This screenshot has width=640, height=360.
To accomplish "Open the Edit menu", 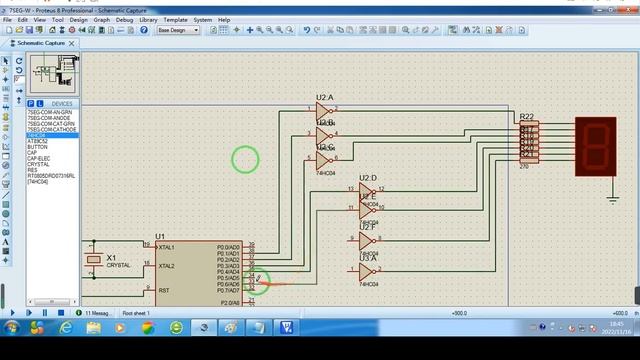I will [23, 20].
